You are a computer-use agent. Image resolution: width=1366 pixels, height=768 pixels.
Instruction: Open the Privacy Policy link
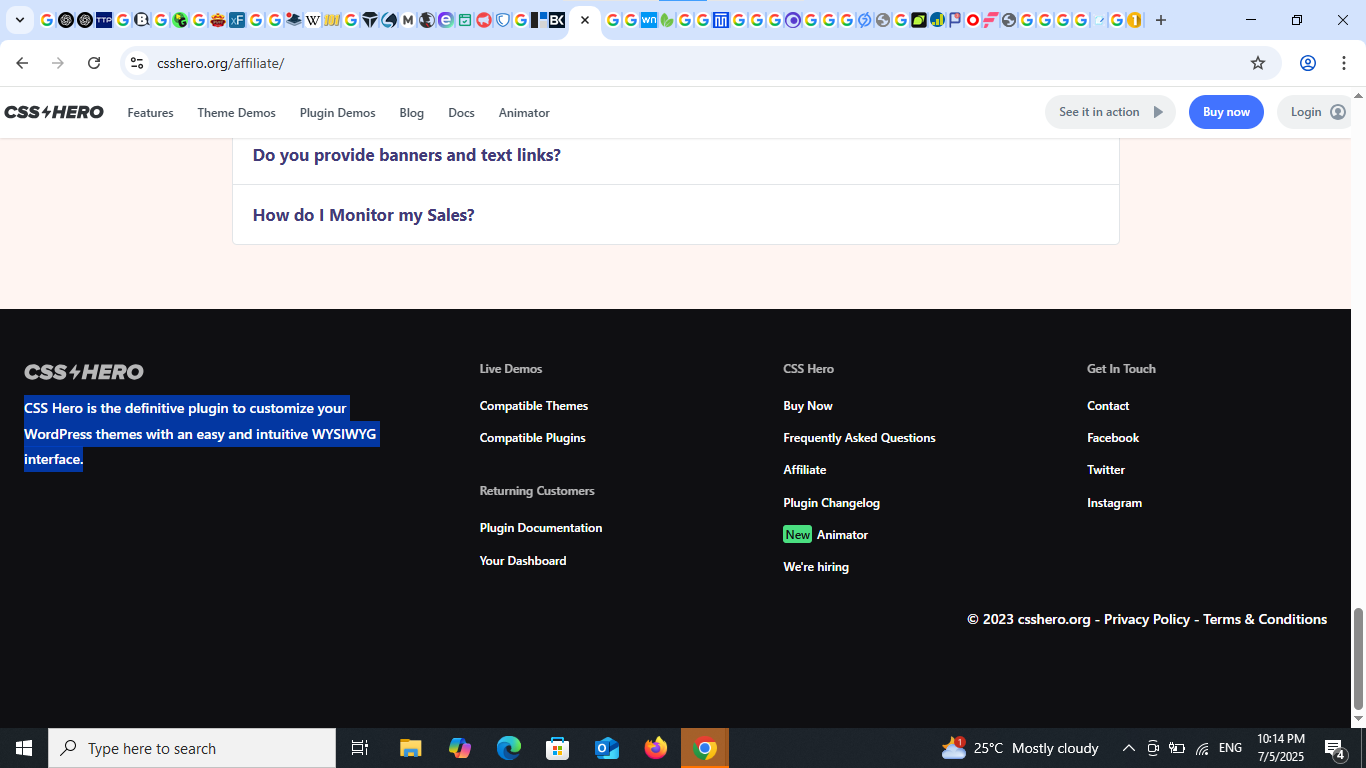pyautogui.click(x=1147, y=619)
